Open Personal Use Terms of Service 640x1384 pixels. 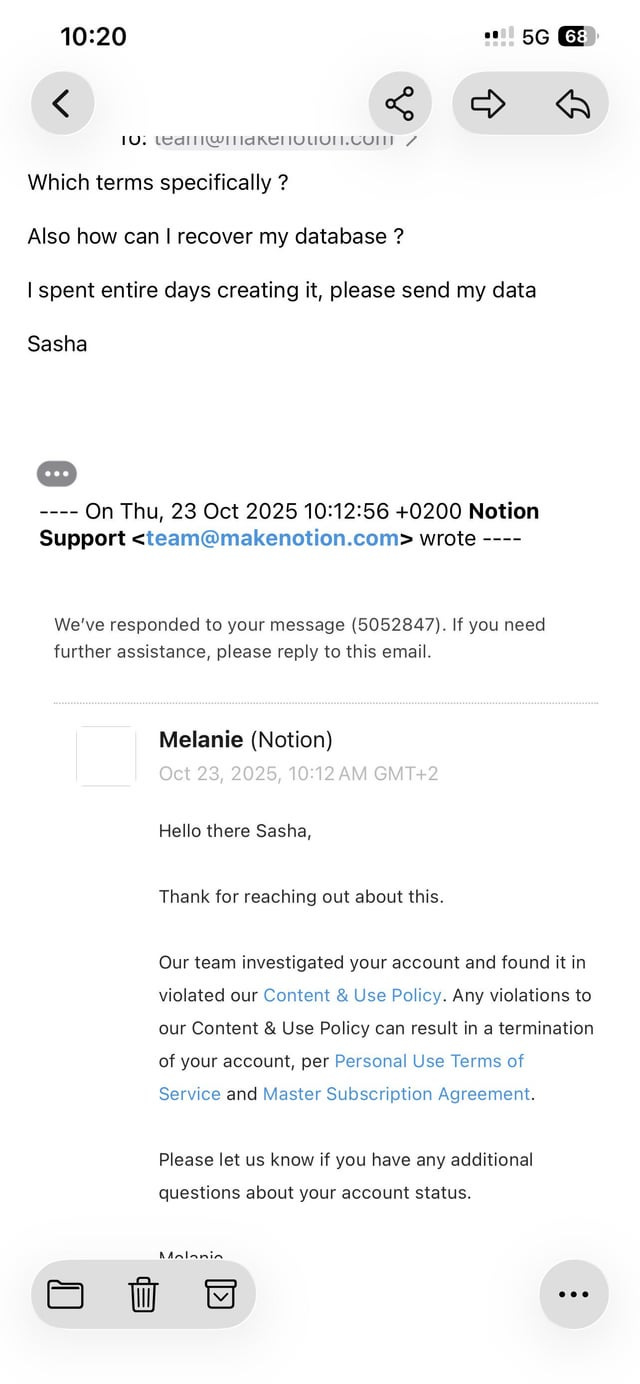pos(430,1061)
